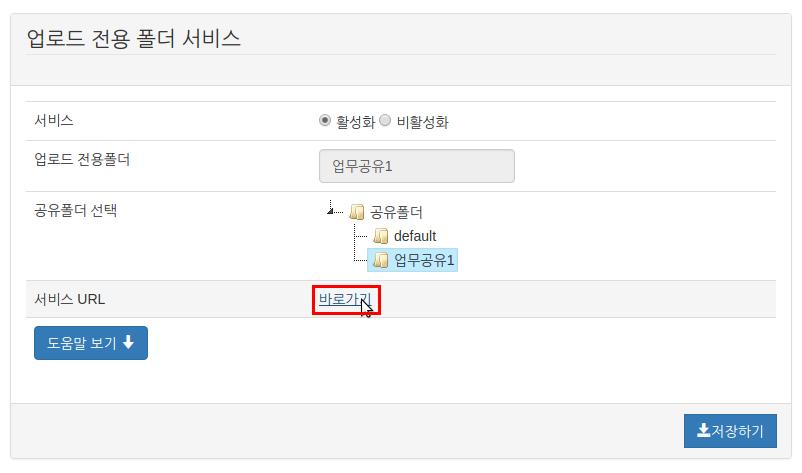This screenshot has width=802, height=473.
Task: Click the 공유폴더 root folder icon
Action: coord(357,211)
